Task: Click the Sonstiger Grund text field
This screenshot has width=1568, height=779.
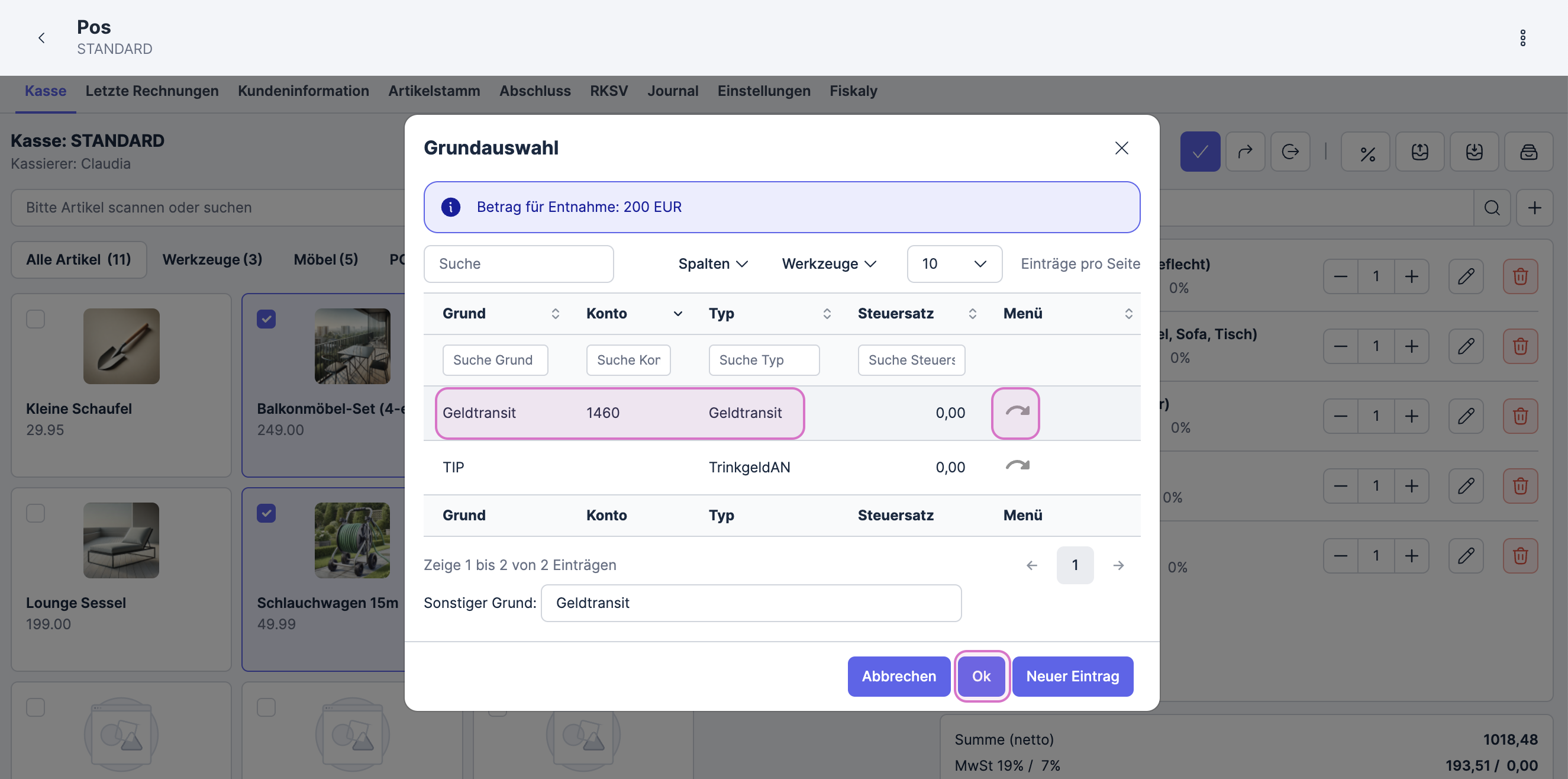Action: pos(750,603)
